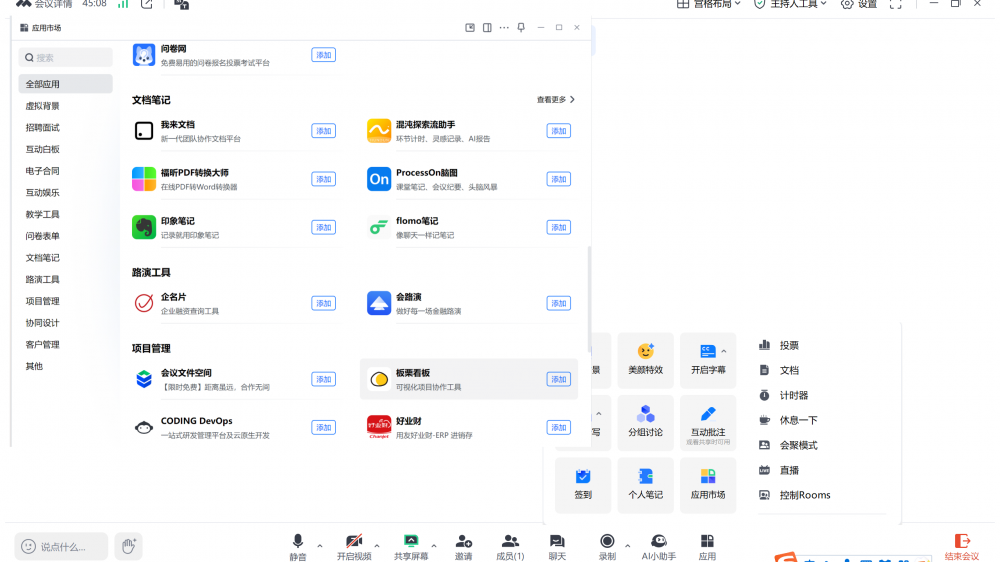Add the ProcessOn脑图 app
This screenshot has width=1000, height=562.
coord(559,179)
